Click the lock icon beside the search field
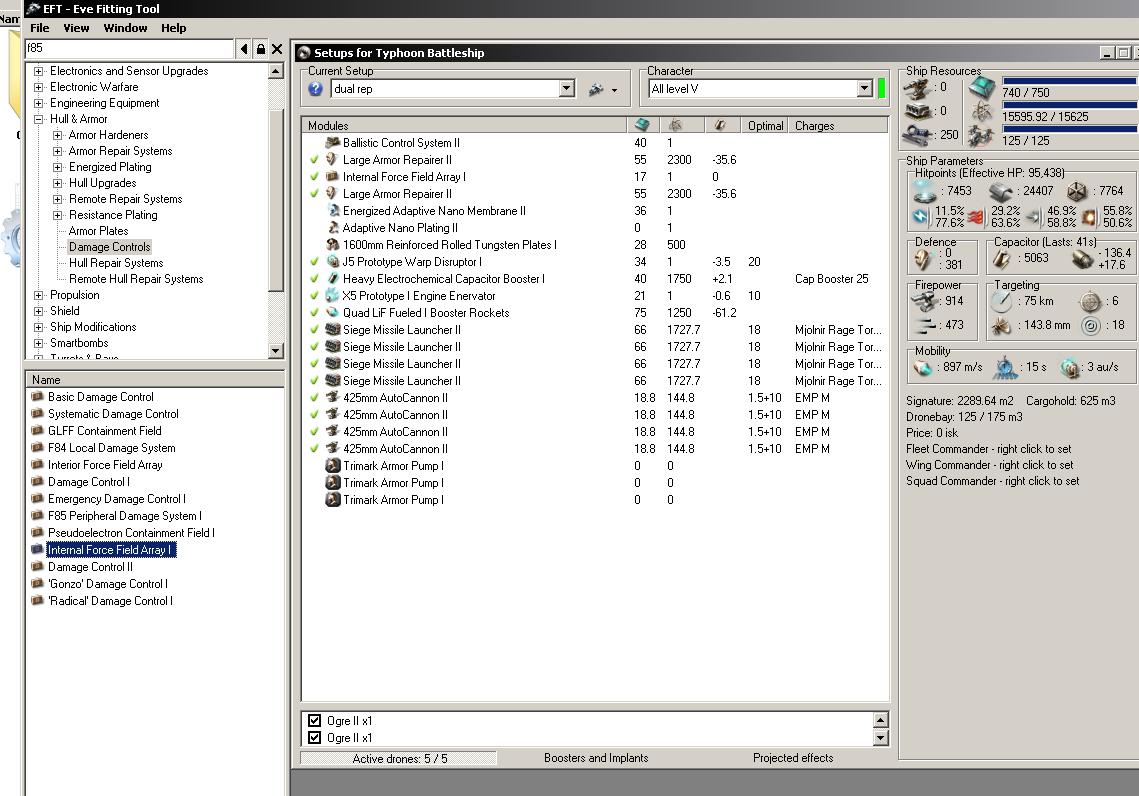The width and height of the screenshot is (1139, 796). point(260,49)
